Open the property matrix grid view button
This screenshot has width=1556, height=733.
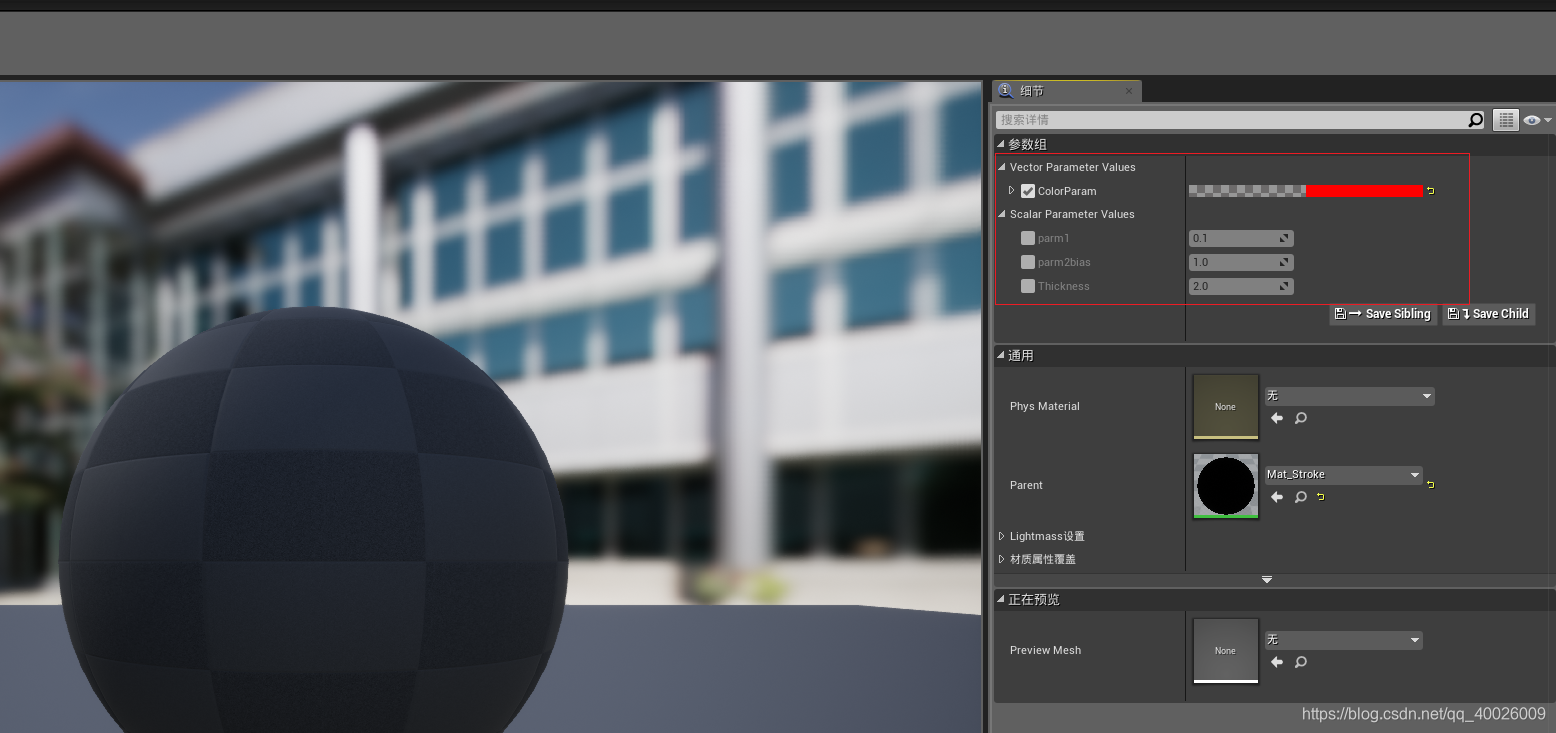(1505, 120)
